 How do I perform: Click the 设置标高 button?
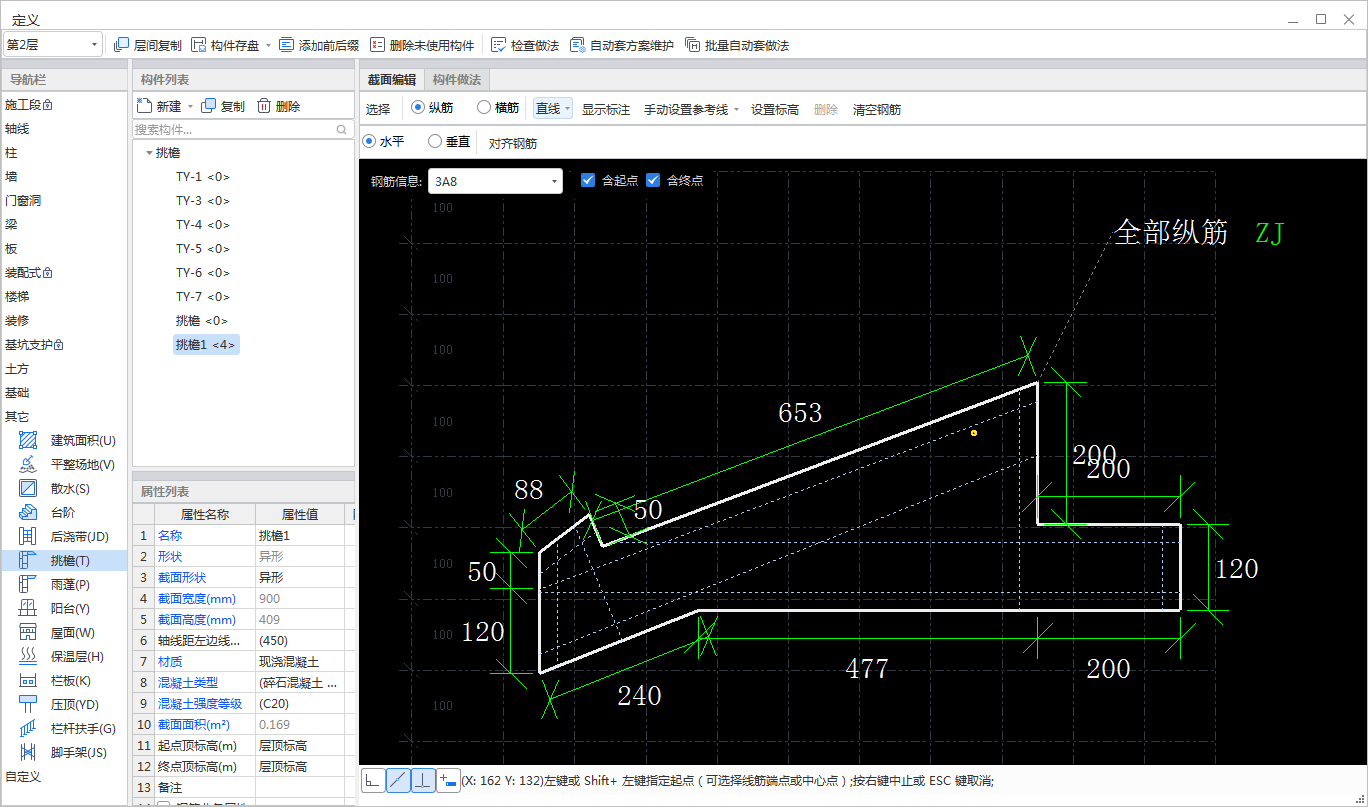click(775, 110)
